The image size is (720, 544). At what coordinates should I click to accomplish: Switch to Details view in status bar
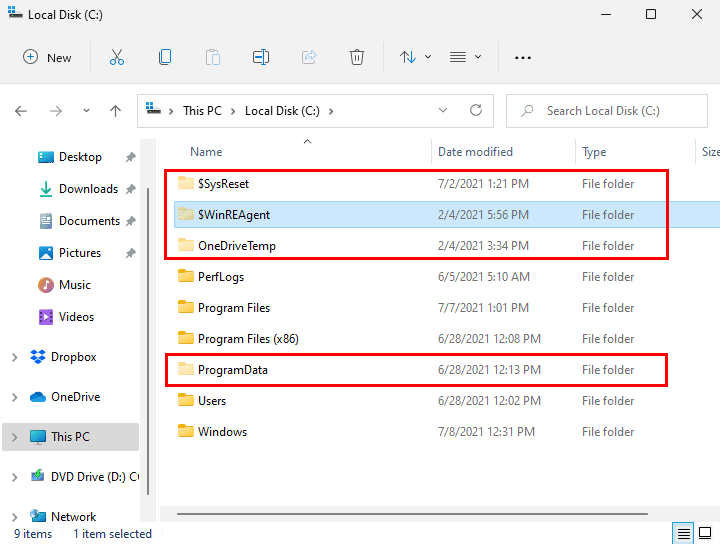pyautogui.click(x=683, y=533)
